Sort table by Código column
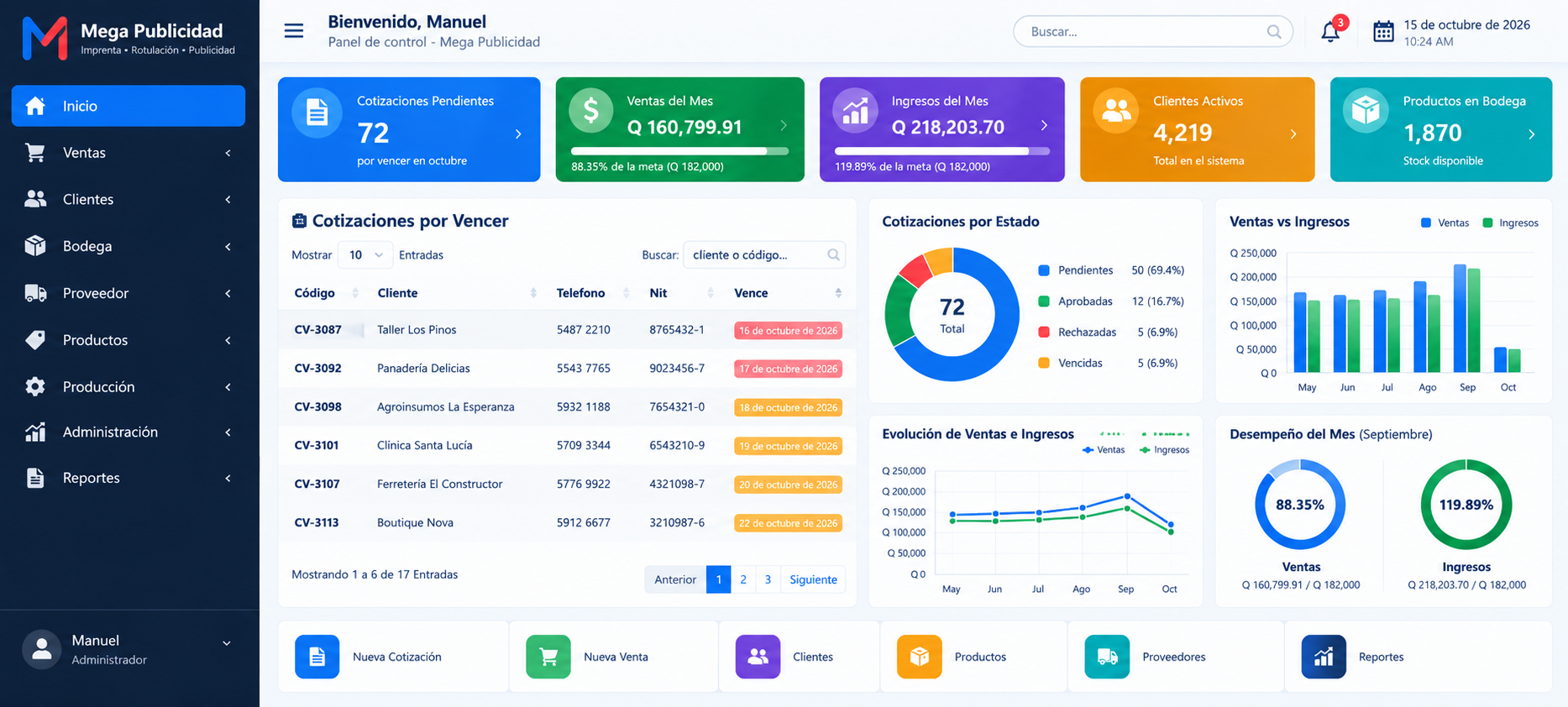The image size is (1568, 707). coord(326,293)
